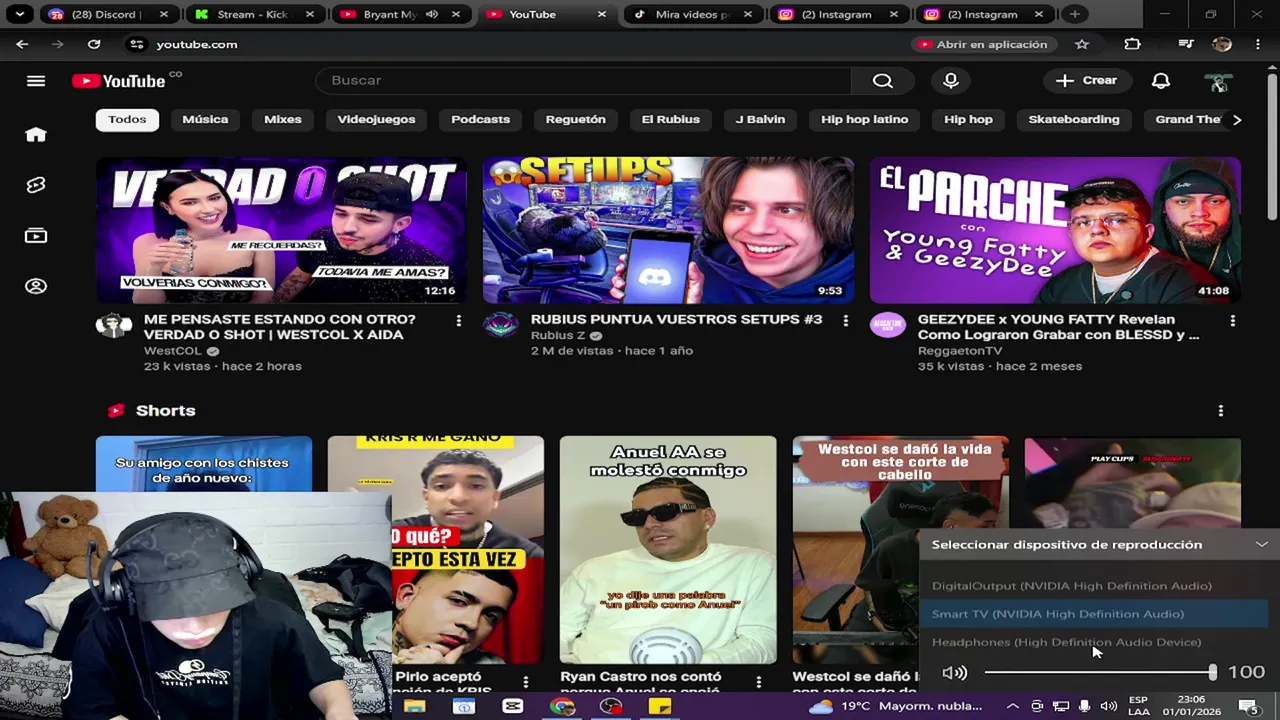Open the YouTube hamburger guide menu

[36, 81]
